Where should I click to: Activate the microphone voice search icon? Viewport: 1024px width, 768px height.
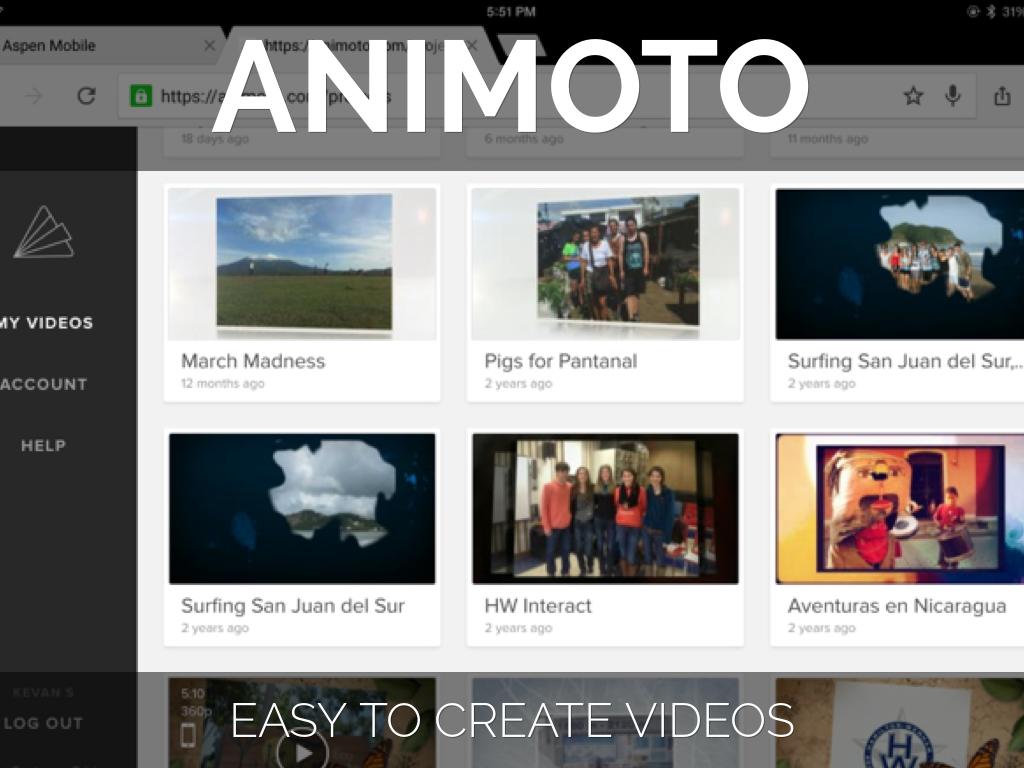(x=953, y=96)
